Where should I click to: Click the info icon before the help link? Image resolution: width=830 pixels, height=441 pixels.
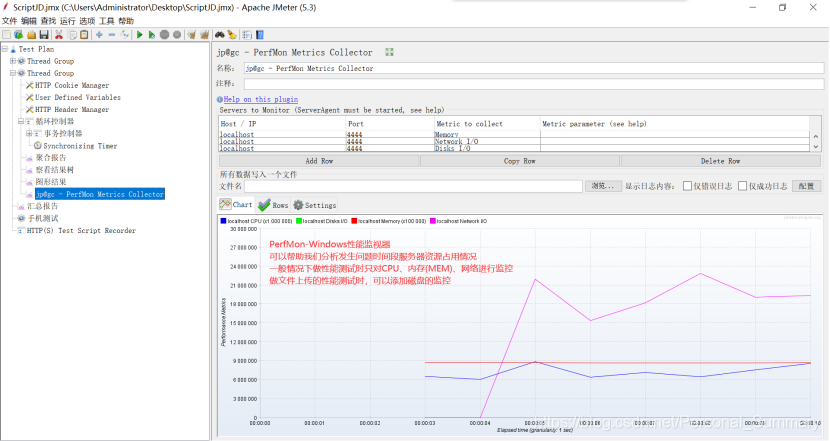(220, 100)
